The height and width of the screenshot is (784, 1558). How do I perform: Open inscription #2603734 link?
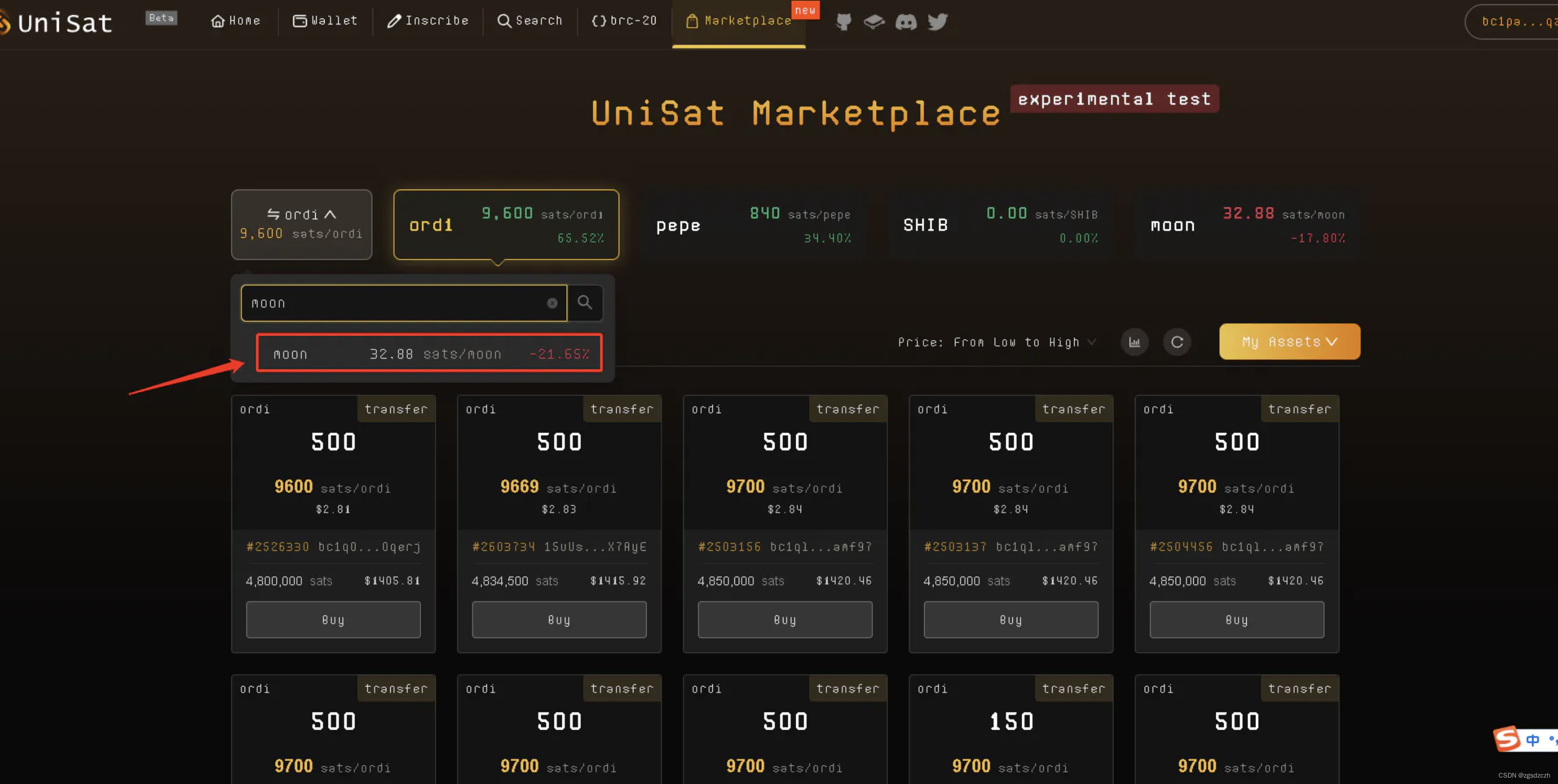[503, 546]
